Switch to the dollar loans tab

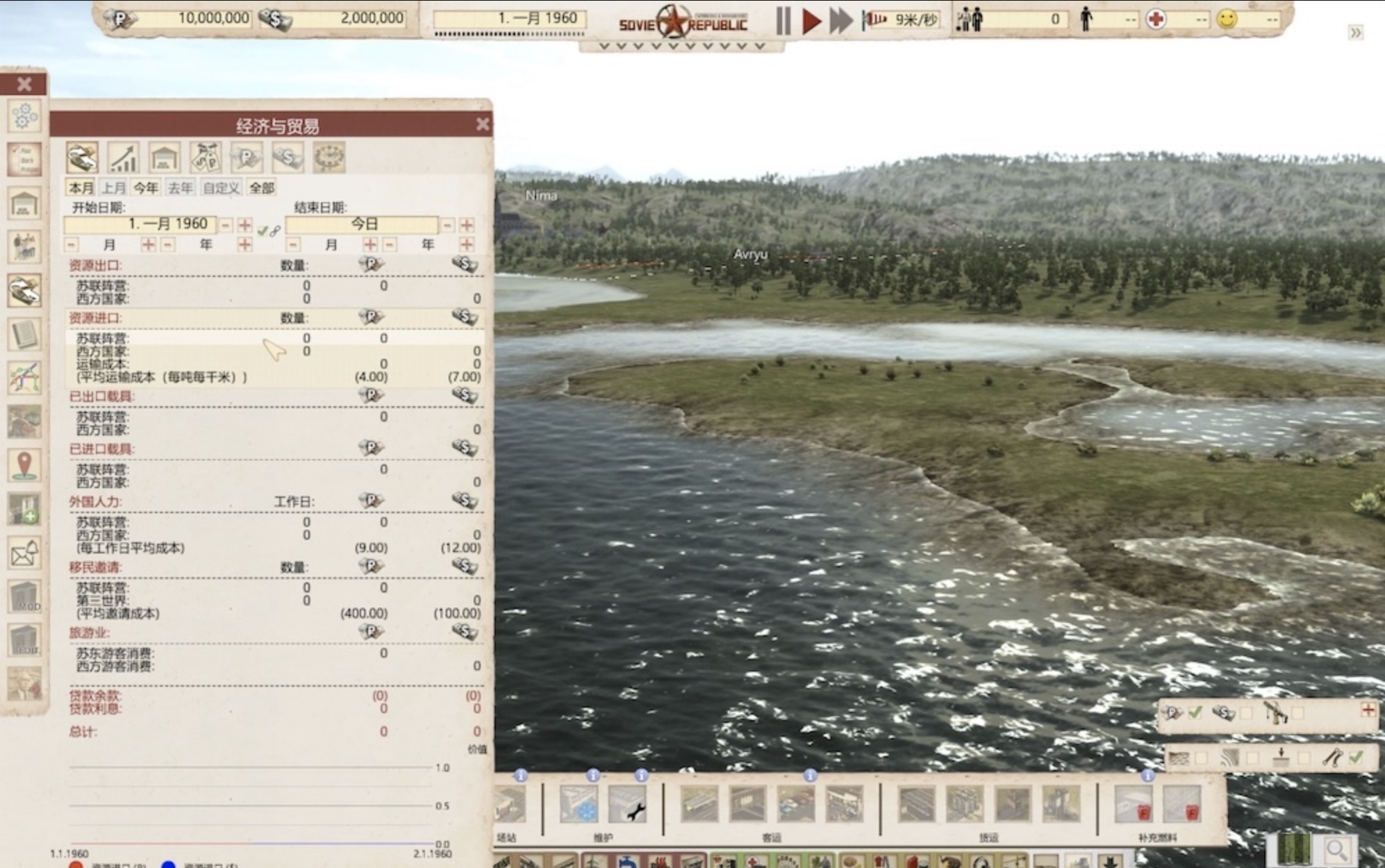pyautogui.click(x=288, y=158)
